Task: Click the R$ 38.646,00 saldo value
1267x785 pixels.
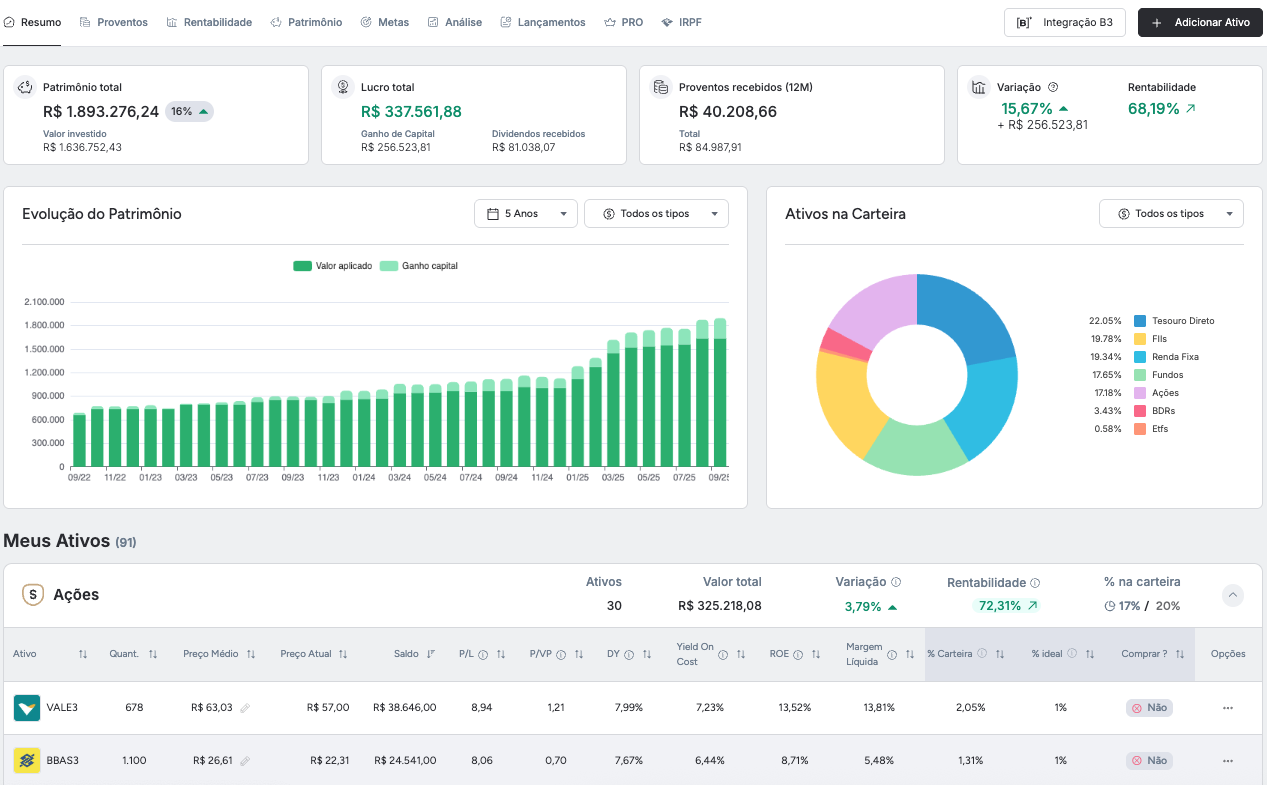Action: [404, 708]
